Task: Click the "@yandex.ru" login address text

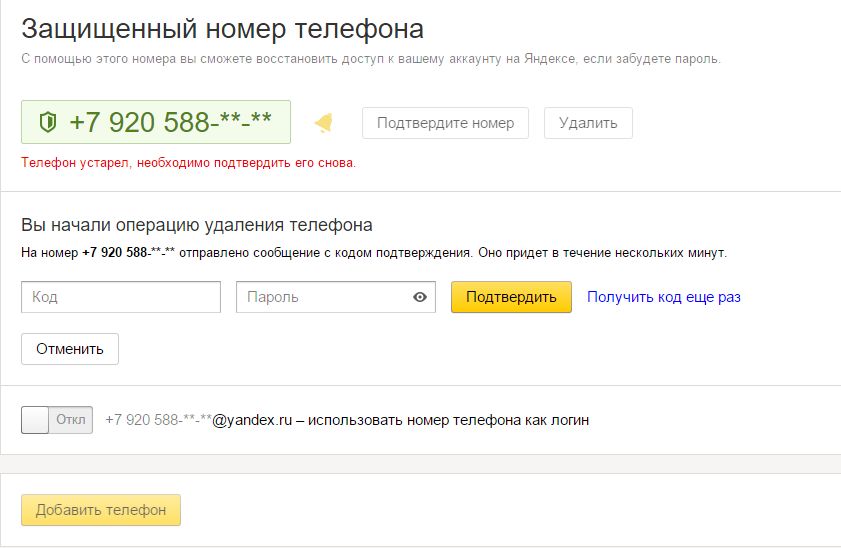Action: pos(252,420)
